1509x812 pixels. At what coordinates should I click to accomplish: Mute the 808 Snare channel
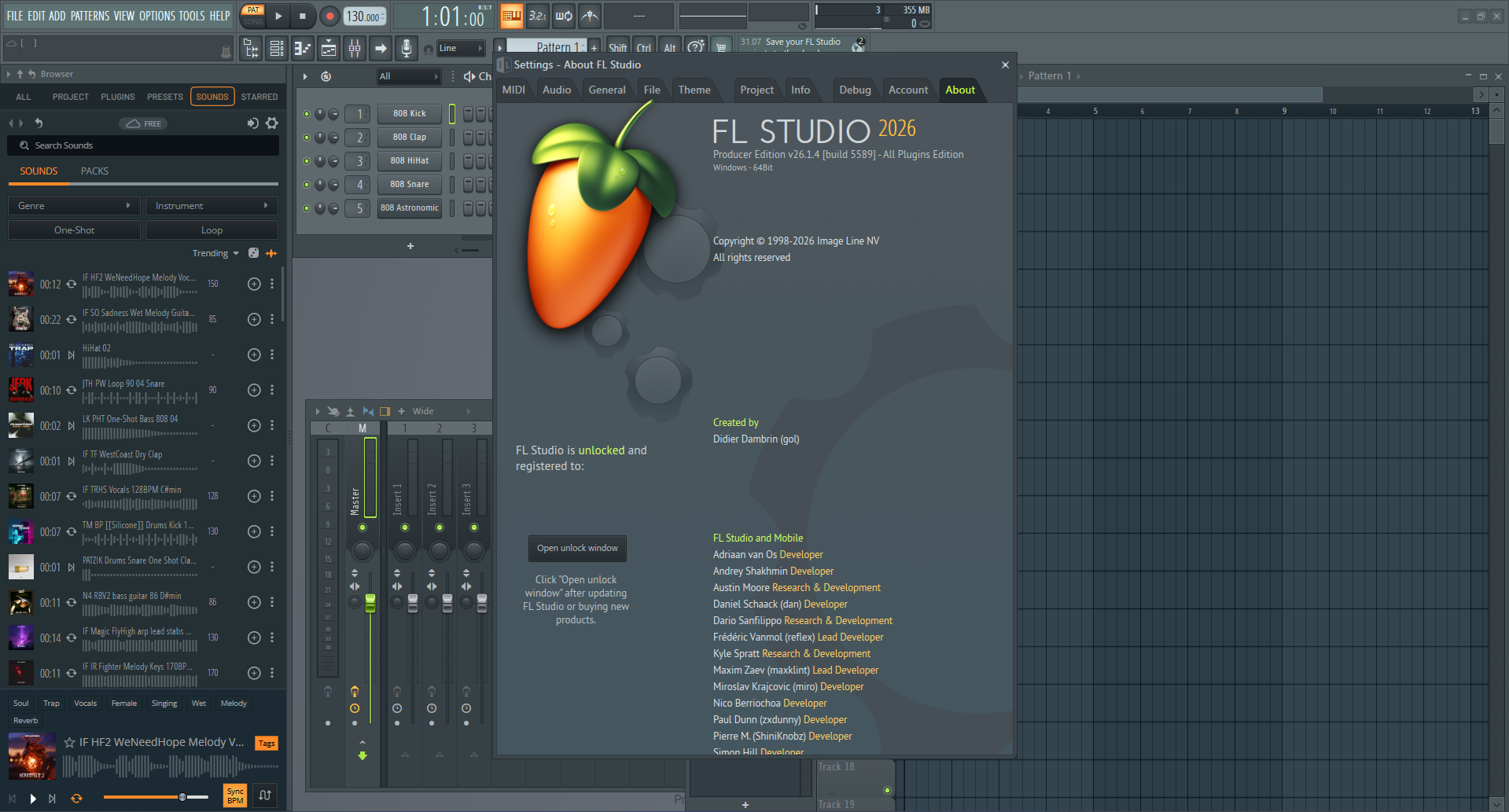[307, 185]
